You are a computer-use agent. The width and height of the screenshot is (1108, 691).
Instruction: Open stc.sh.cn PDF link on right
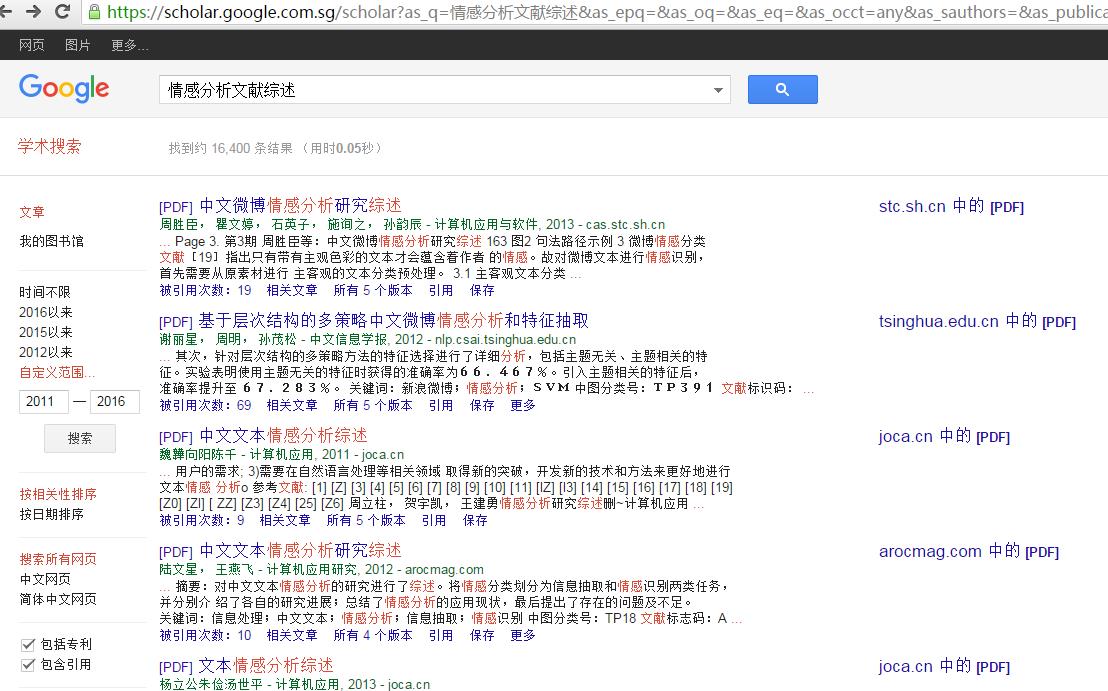[x=951, y=206]
